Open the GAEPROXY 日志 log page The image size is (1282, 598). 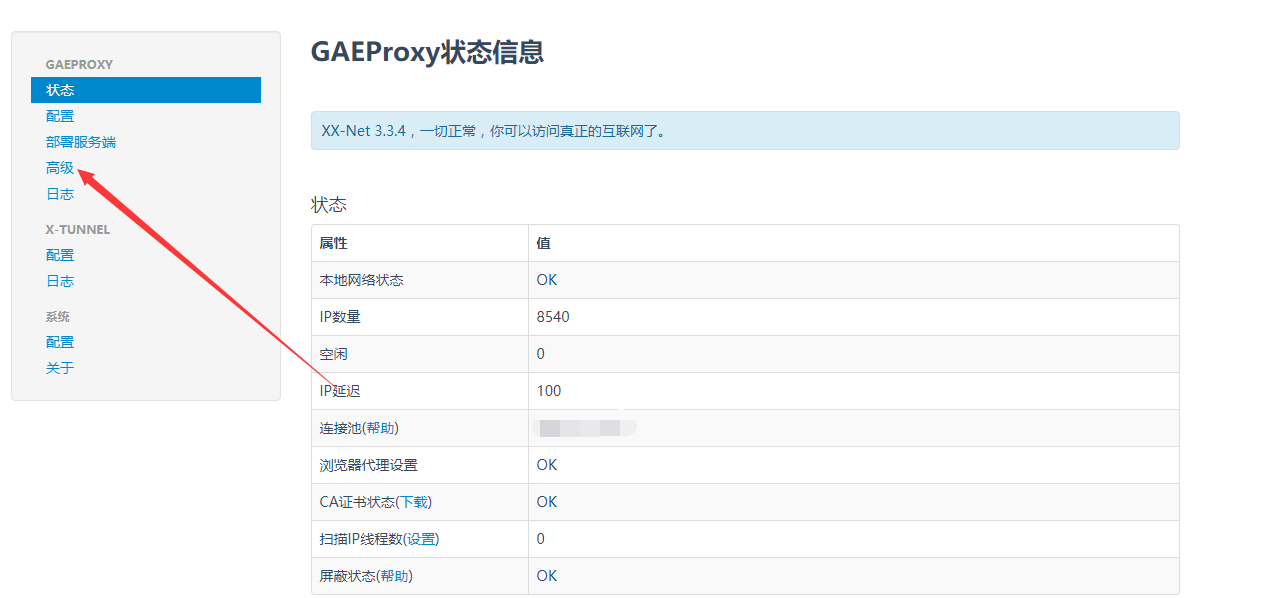pos(58,193)
